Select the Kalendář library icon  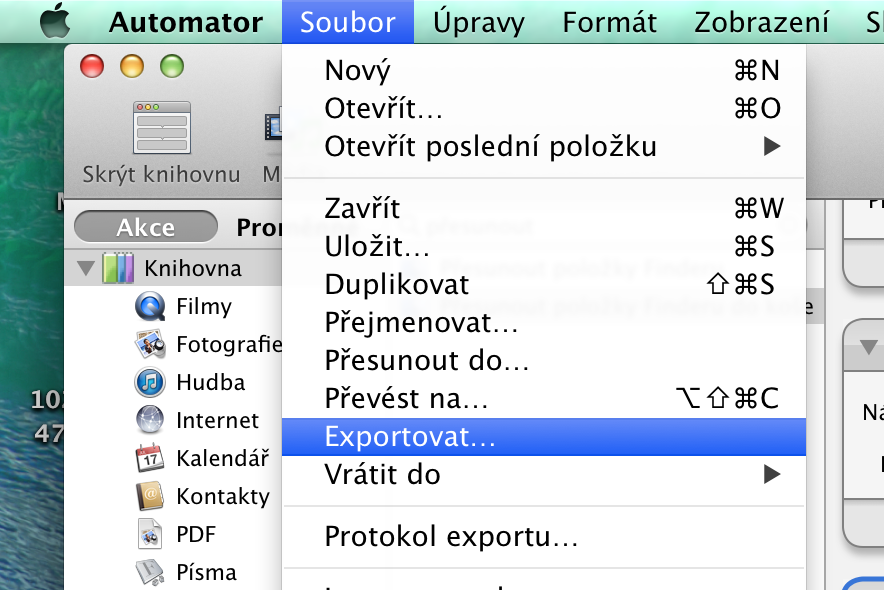[150, 459]
